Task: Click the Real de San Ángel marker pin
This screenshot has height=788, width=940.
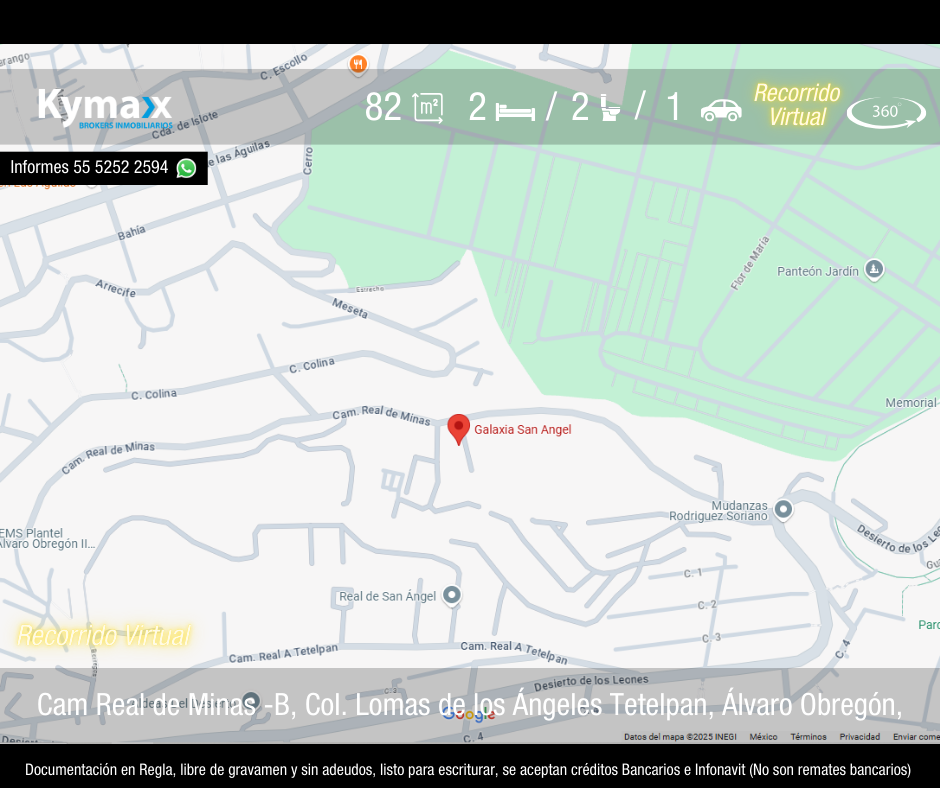Action: [x=452, y=595]
